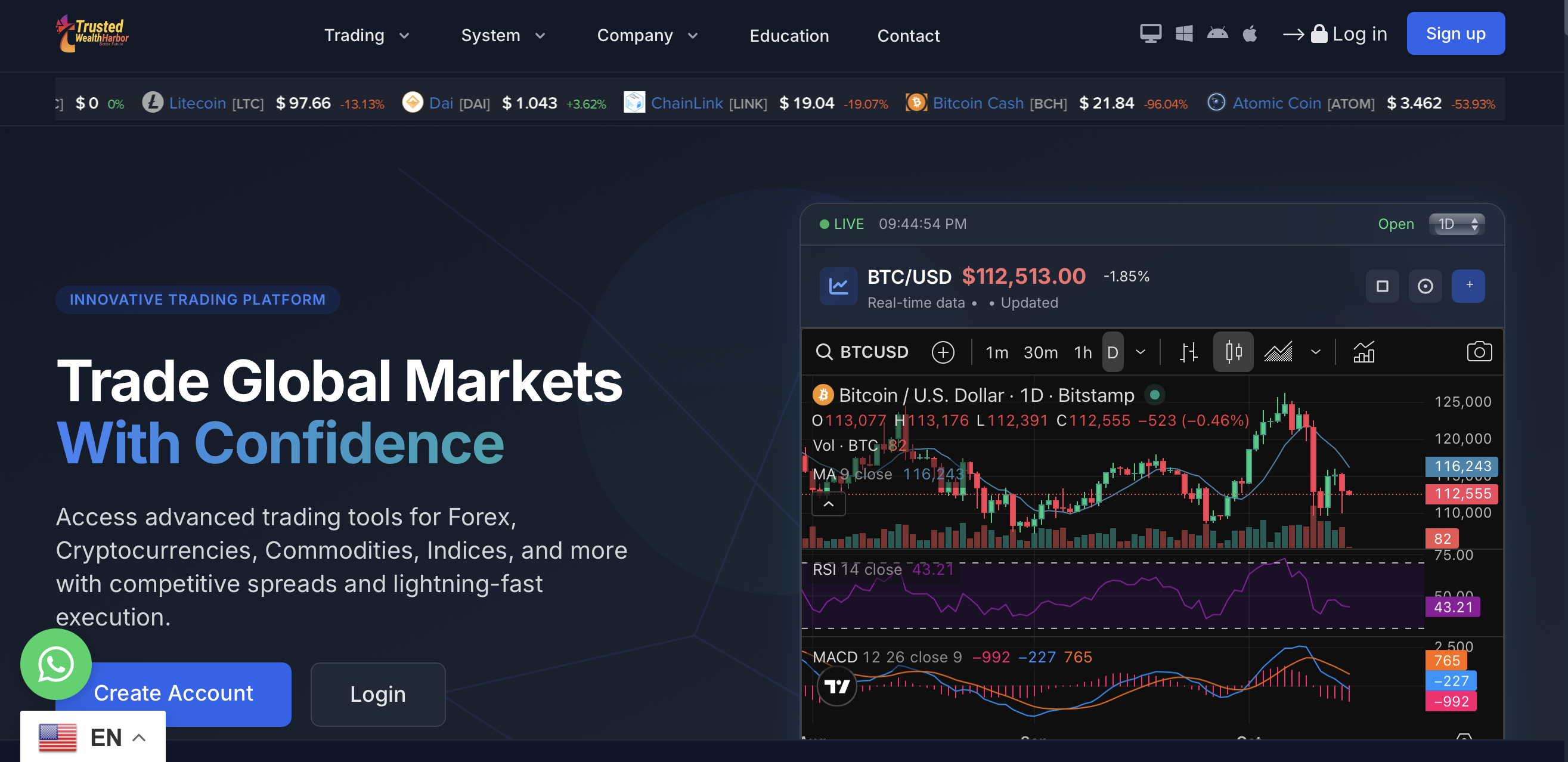Open the Contact menu item
Viewport: 1568px width, 762px height.
[908, 35]
